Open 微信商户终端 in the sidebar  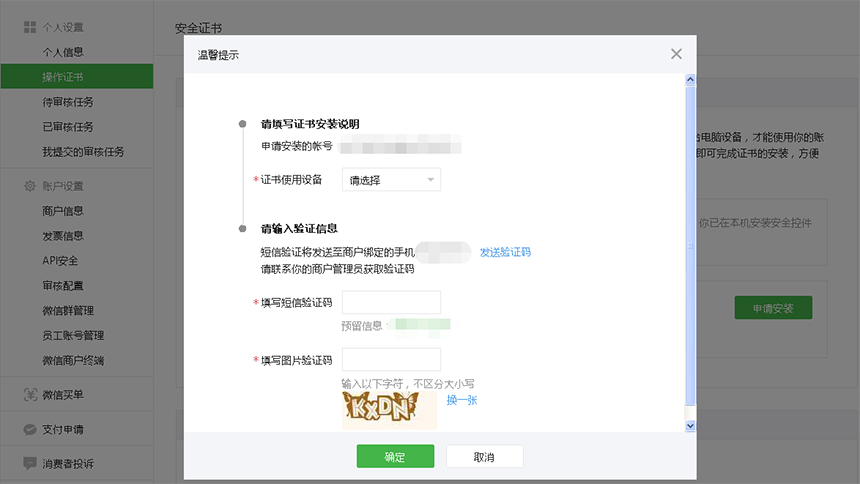click(73, 361)
